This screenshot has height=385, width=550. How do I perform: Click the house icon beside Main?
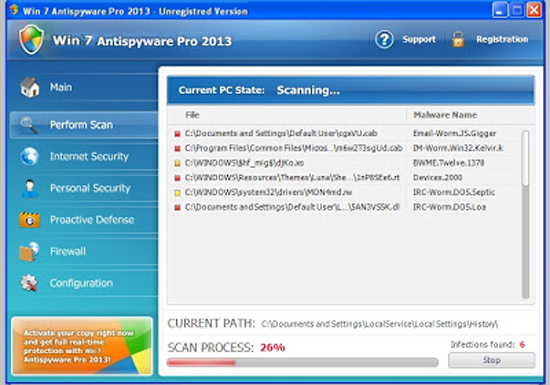(x=29, y=87)
